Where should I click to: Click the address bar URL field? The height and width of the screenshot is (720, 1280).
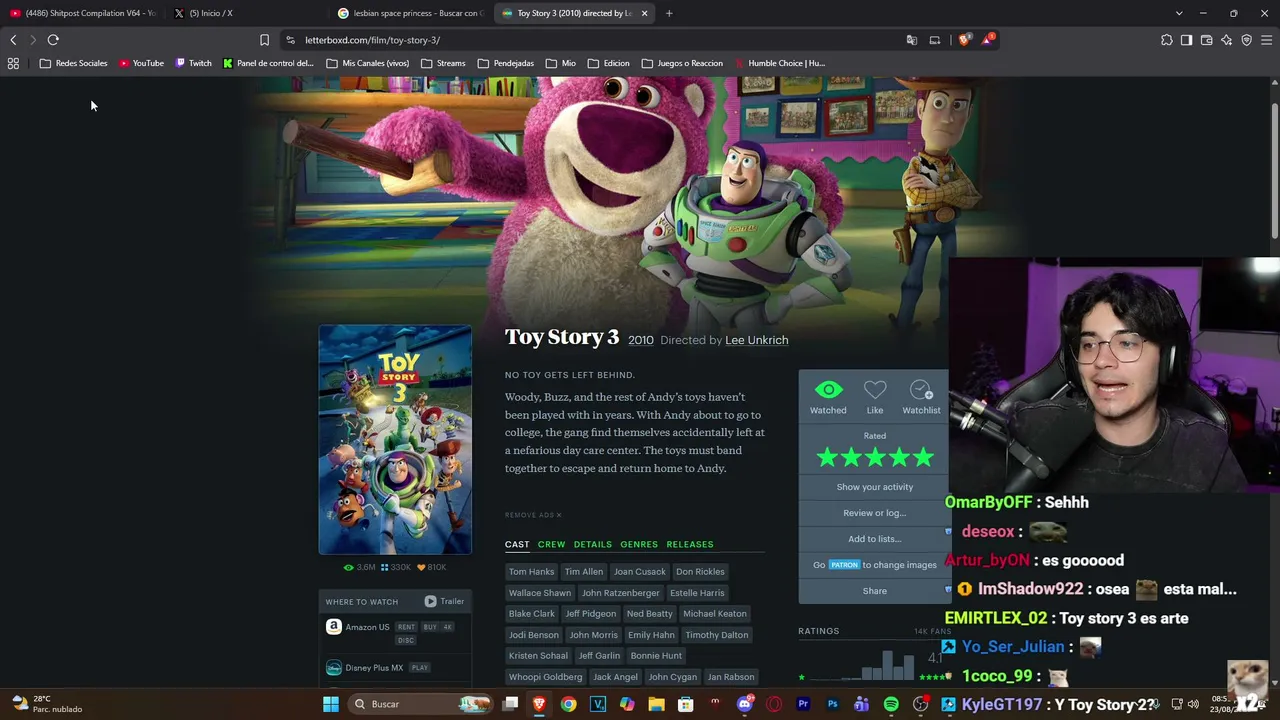point(590,40)
